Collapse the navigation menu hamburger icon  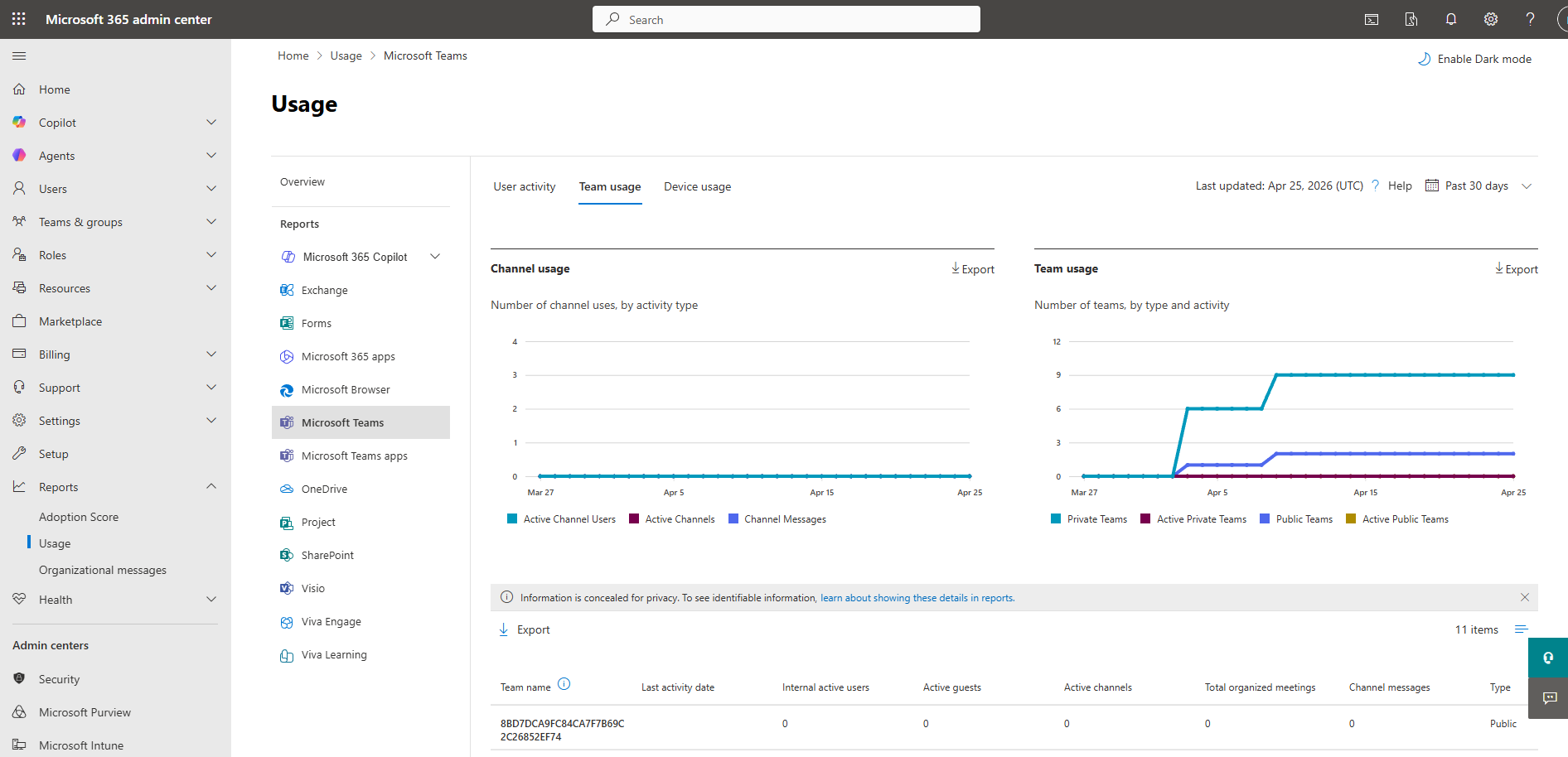coord(19,55)
